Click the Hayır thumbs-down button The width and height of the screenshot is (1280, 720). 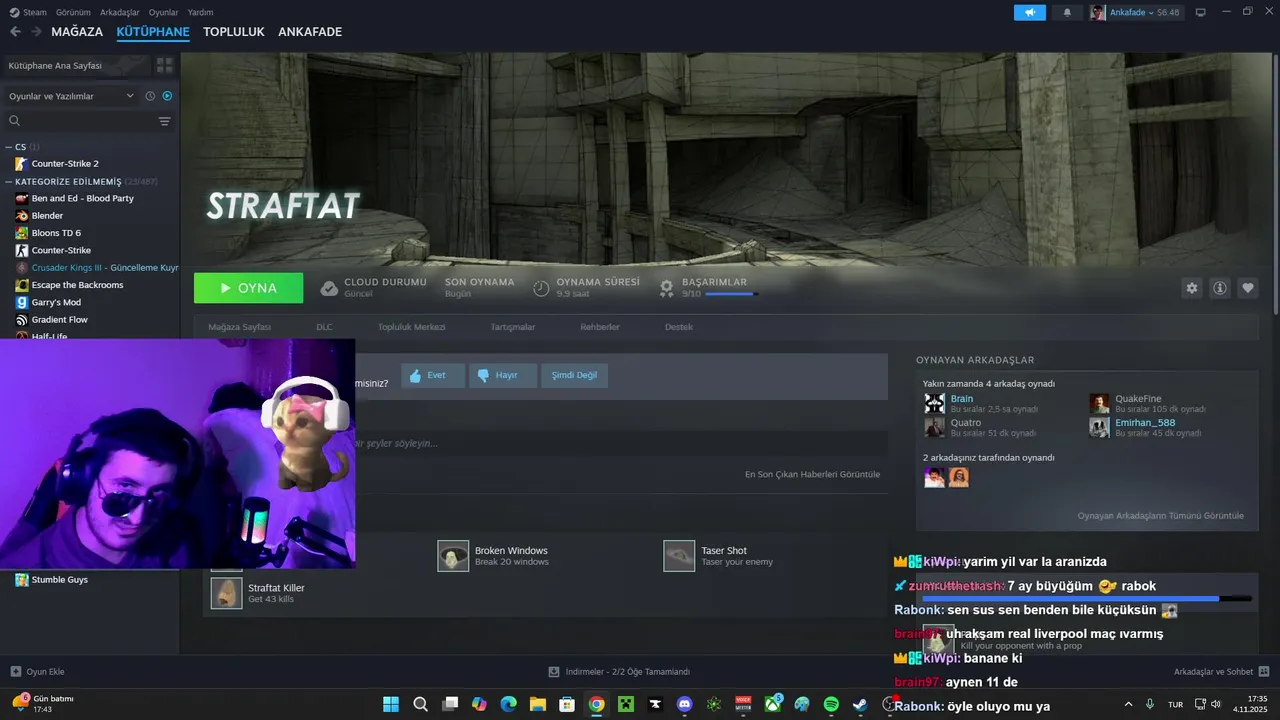(x=504, y=375)
